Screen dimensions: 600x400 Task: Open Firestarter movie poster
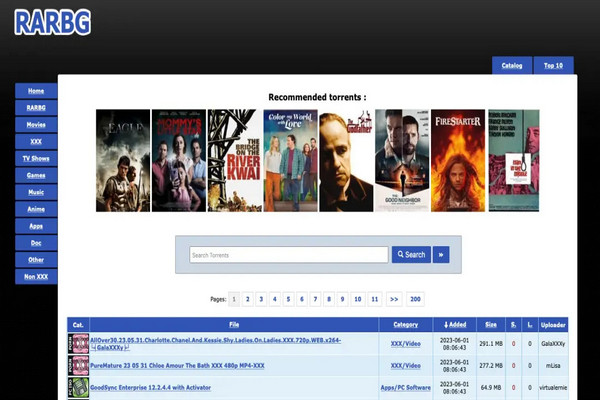458,160
